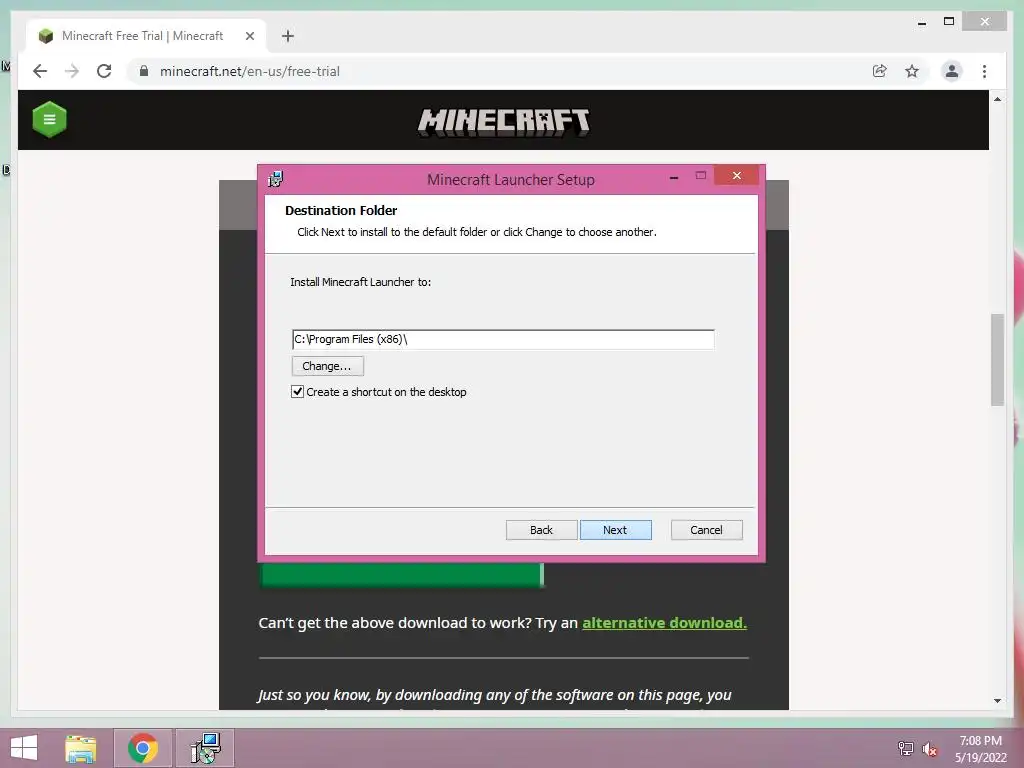Screen dimensions: 1024x768
Task: Click the green download button on webpage
Action: pyautogui.click(x=402, y=575)
